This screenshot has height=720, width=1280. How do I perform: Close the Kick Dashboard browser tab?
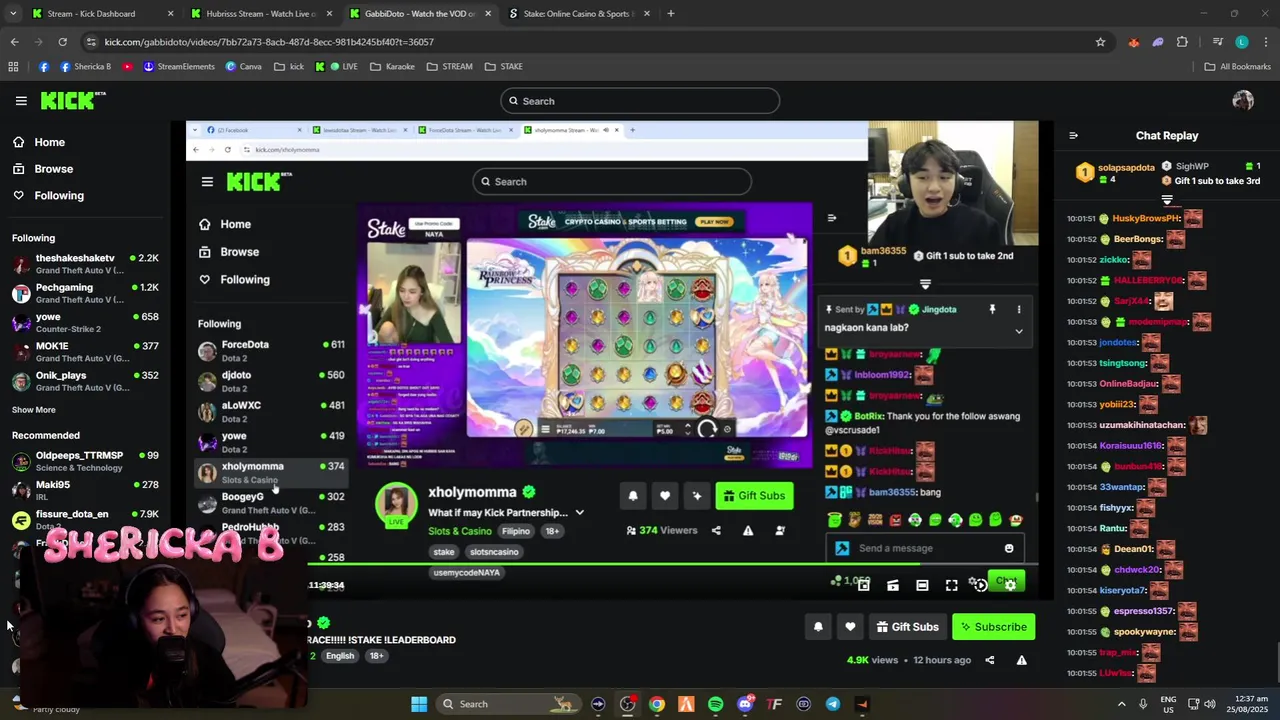pyautogui.click(x=170, y=14)
